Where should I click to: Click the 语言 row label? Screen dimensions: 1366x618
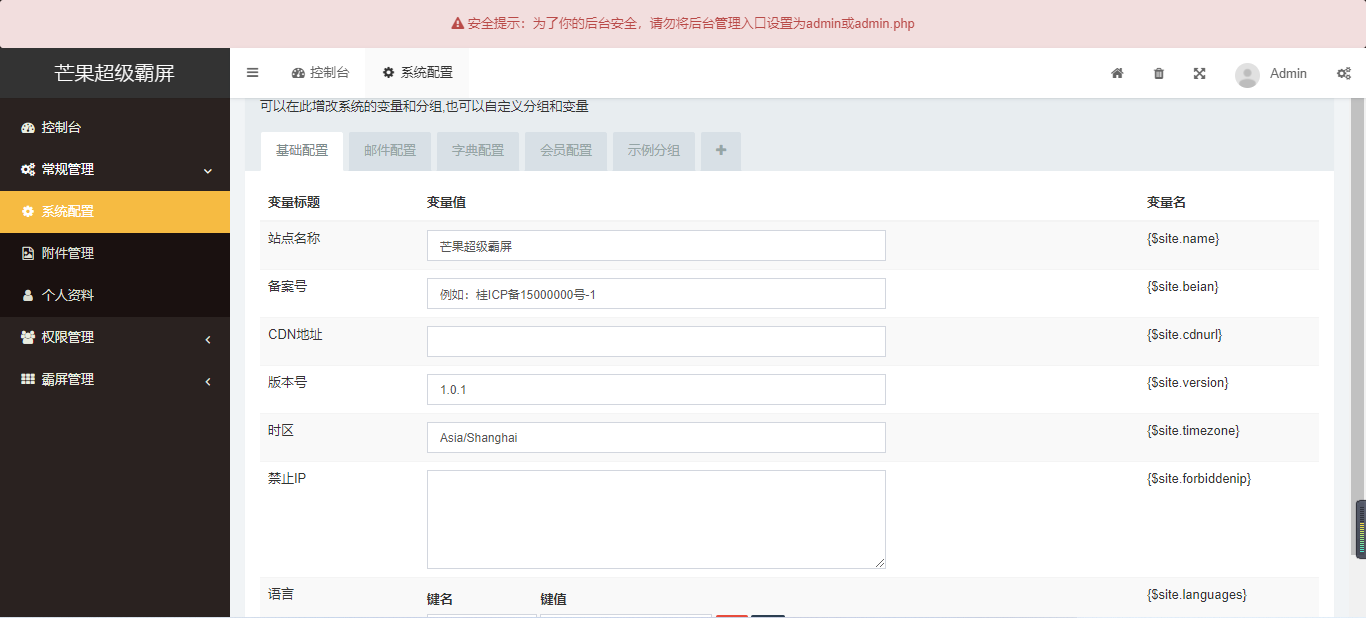coord(281,594)
